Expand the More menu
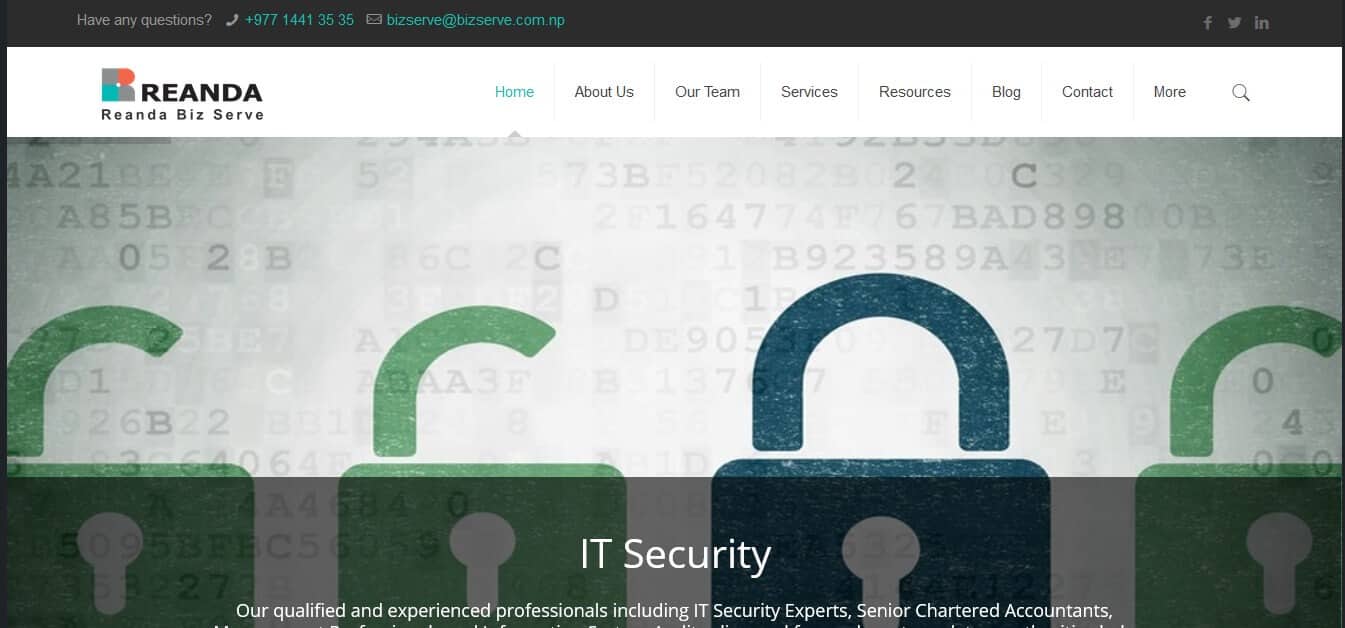 tap(1169, 92)
